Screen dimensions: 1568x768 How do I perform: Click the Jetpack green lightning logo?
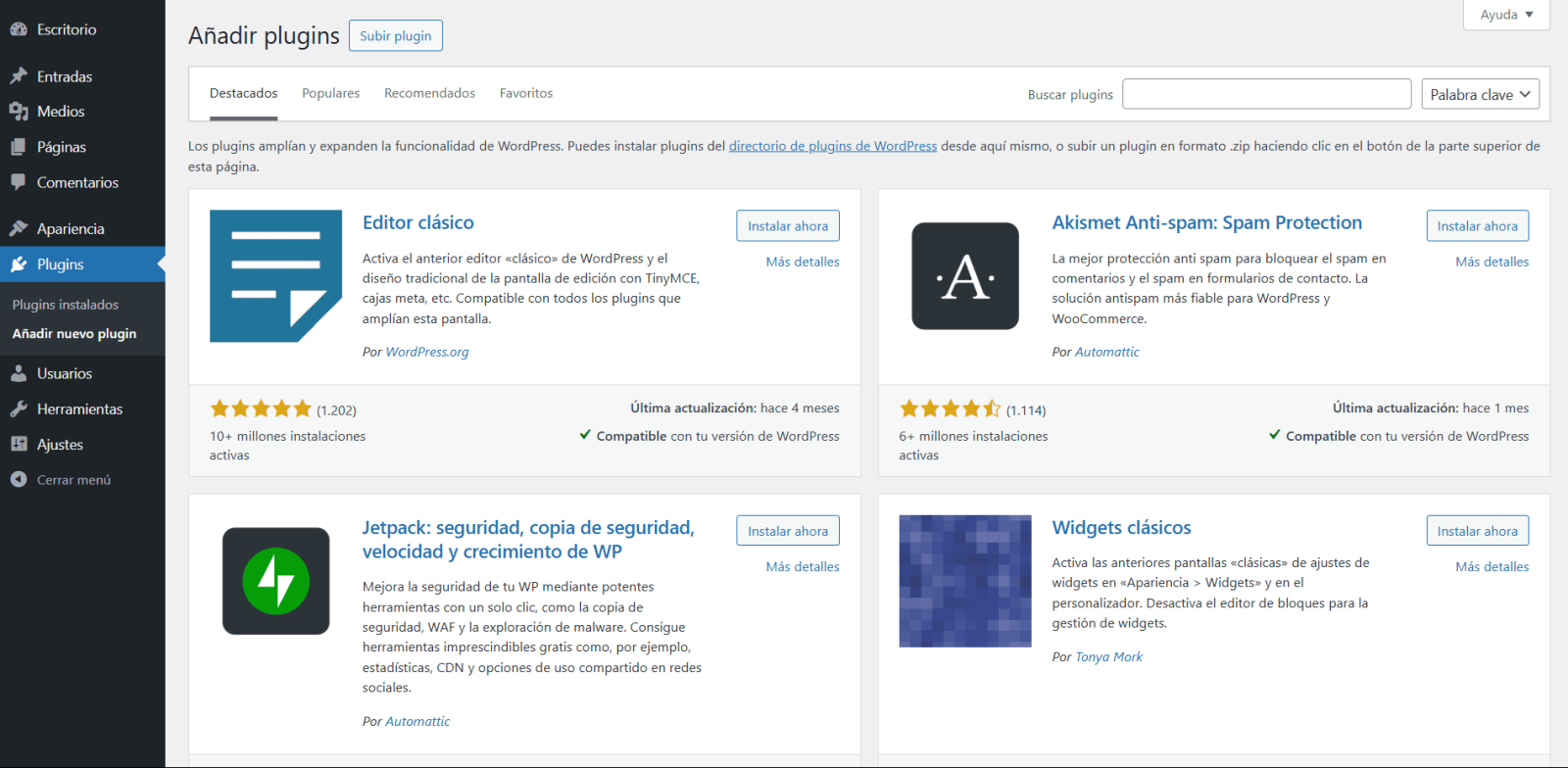(275, 581)
